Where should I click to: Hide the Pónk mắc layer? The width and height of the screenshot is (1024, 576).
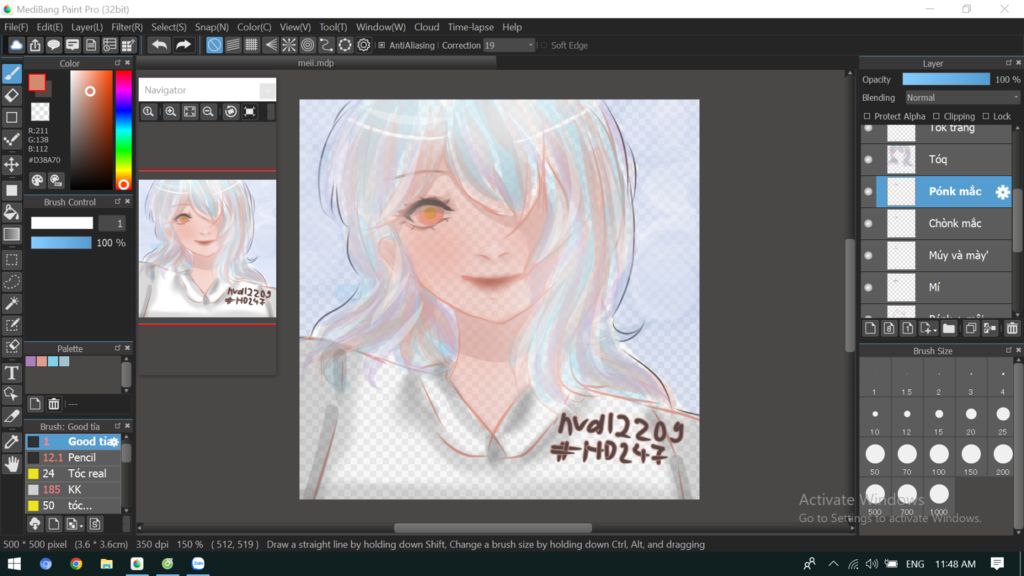[869, 191]
